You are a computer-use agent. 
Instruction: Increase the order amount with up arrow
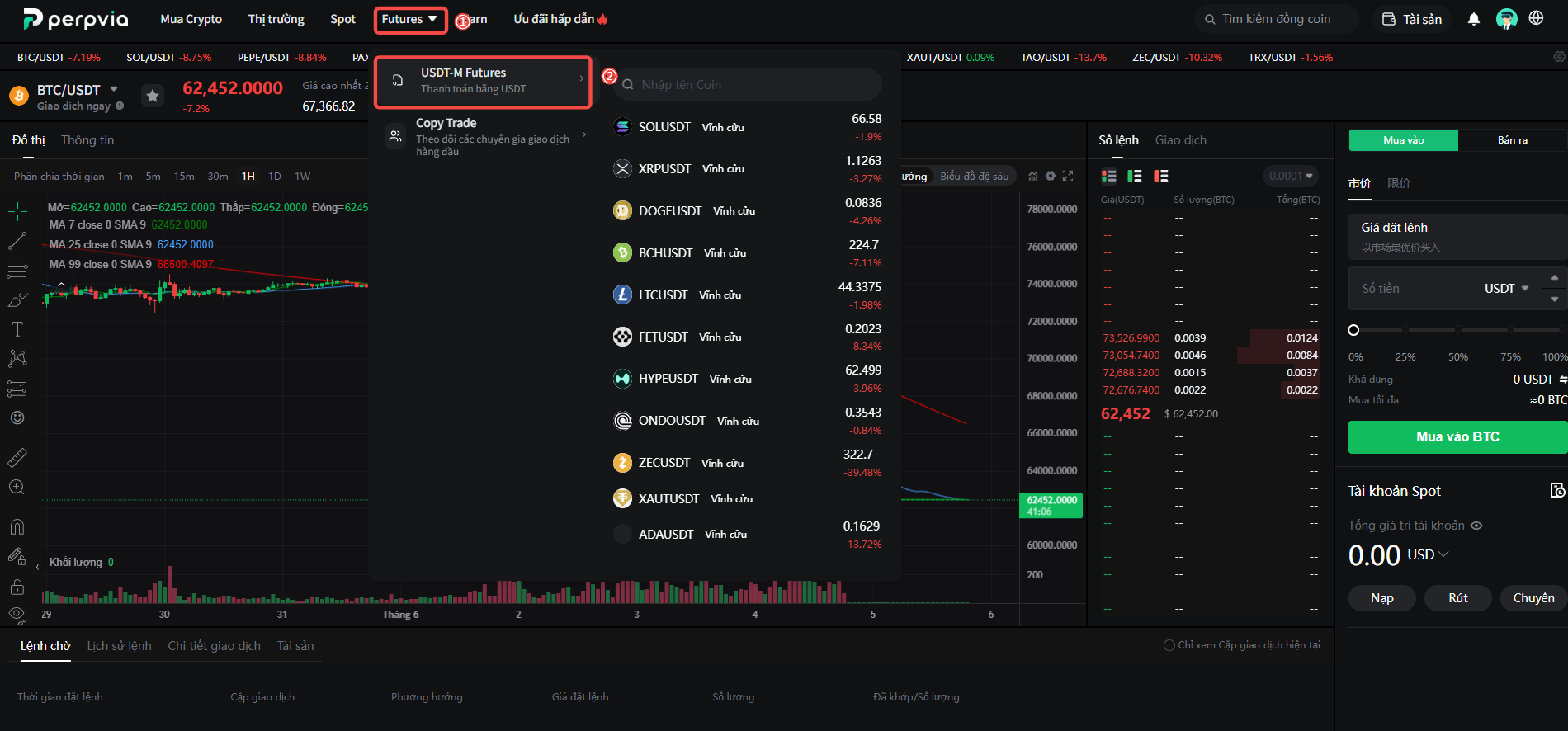coord(1555,277)
